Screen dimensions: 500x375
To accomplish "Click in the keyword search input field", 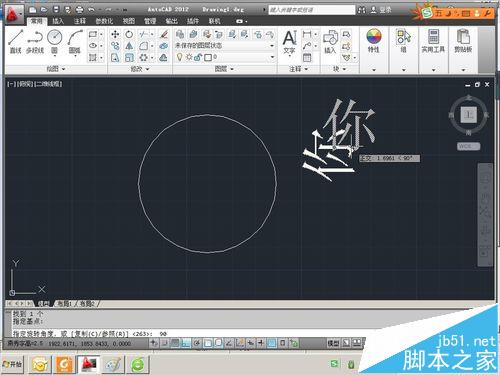I will (312, 10).
